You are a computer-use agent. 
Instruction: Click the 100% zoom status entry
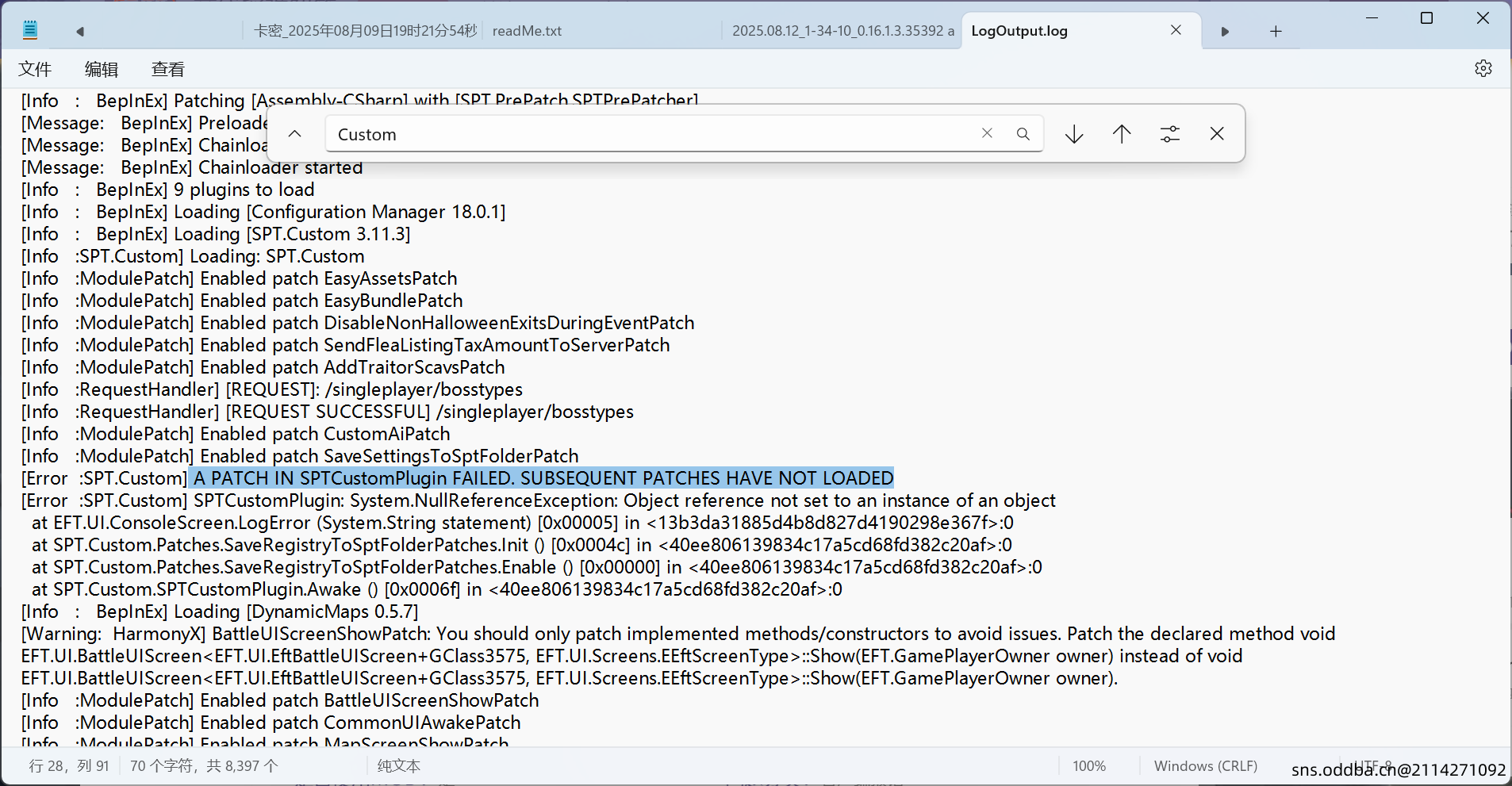[x=1089, y=766]
